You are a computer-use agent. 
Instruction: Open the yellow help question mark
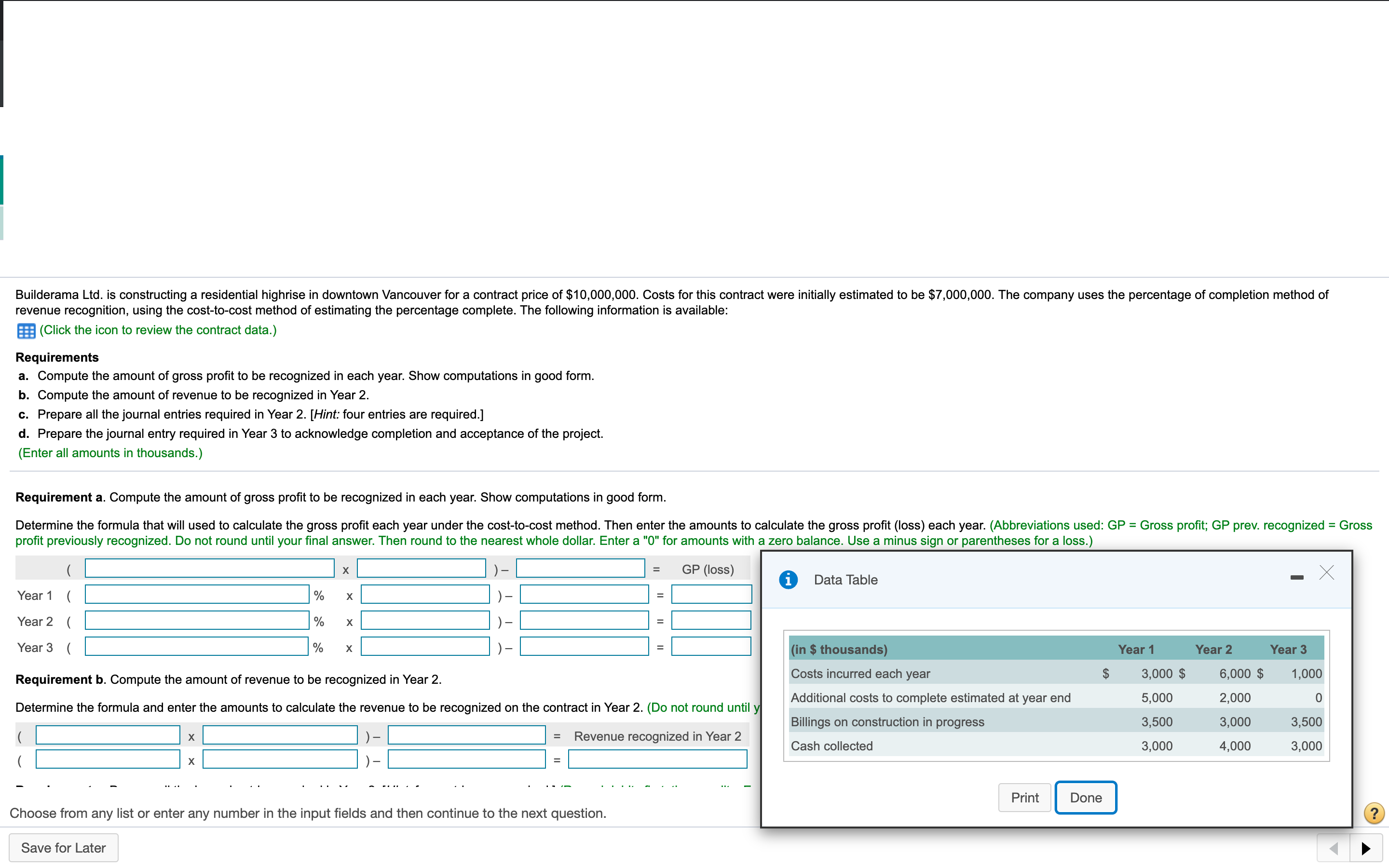pyautogui.click(x=1374, y=813)
